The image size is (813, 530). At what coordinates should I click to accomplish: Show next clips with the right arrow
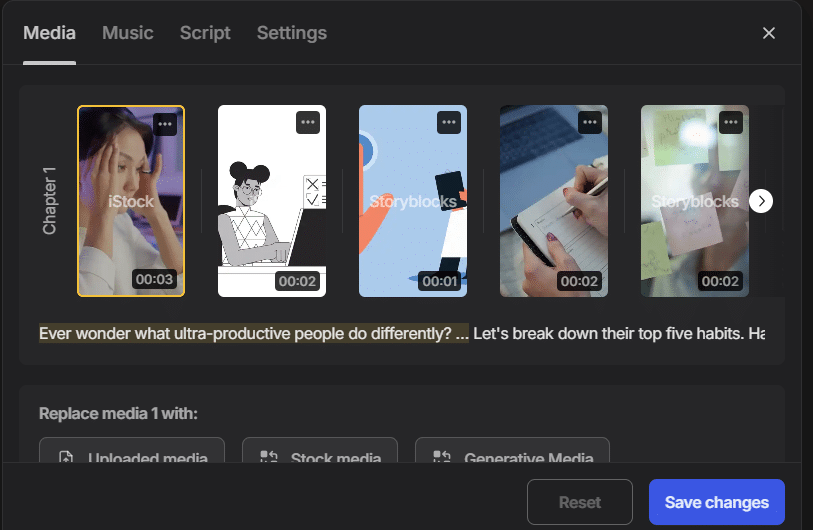[x=761, y=201]
